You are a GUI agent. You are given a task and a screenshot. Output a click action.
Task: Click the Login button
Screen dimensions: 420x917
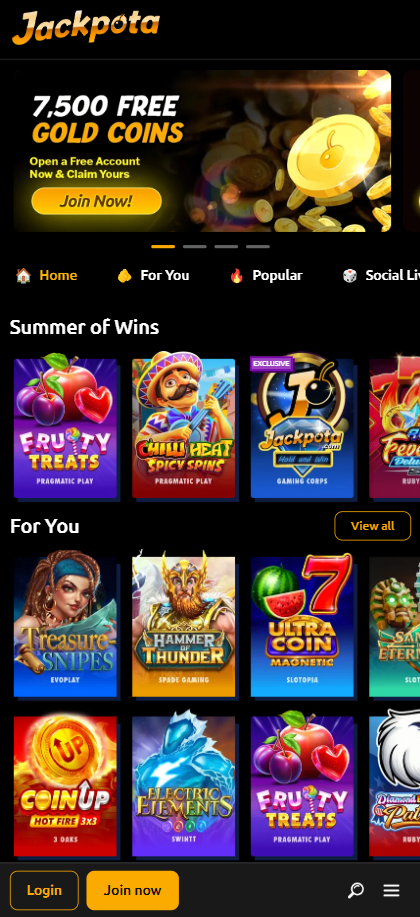coord(44,890)
